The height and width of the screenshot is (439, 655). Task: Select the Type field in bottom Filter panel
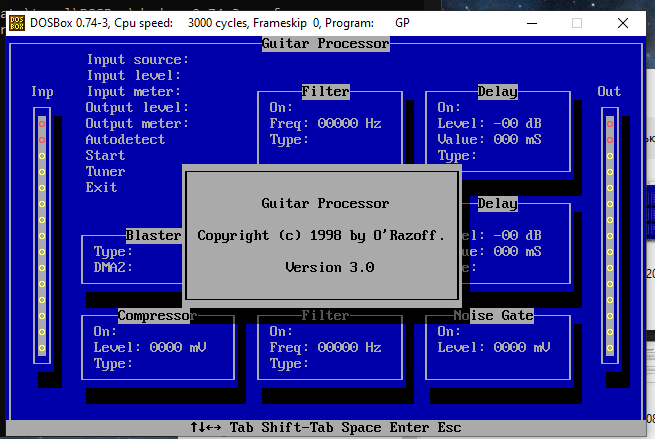[289, 364]
